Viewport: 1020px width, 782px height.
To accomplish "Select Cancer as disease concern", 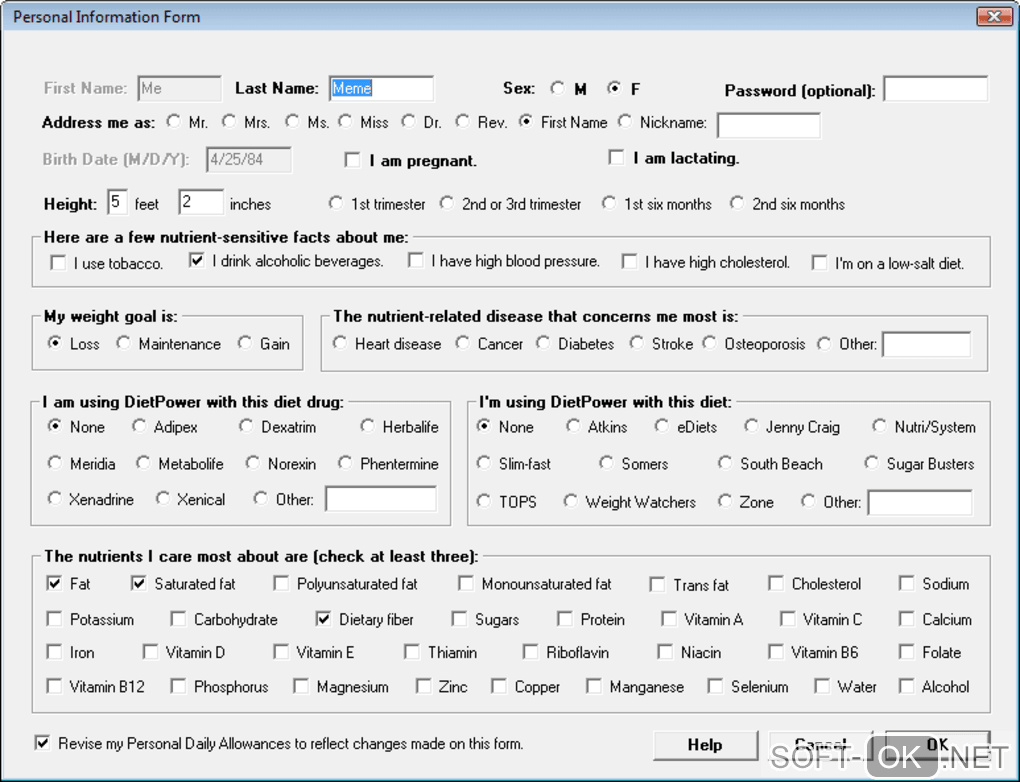I will 463,343.
